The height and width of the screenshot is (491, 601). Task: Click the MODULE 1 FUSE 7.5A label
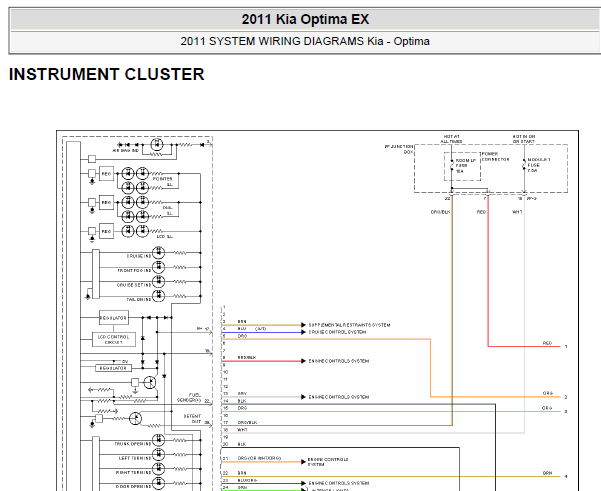[x=539, y=165]
